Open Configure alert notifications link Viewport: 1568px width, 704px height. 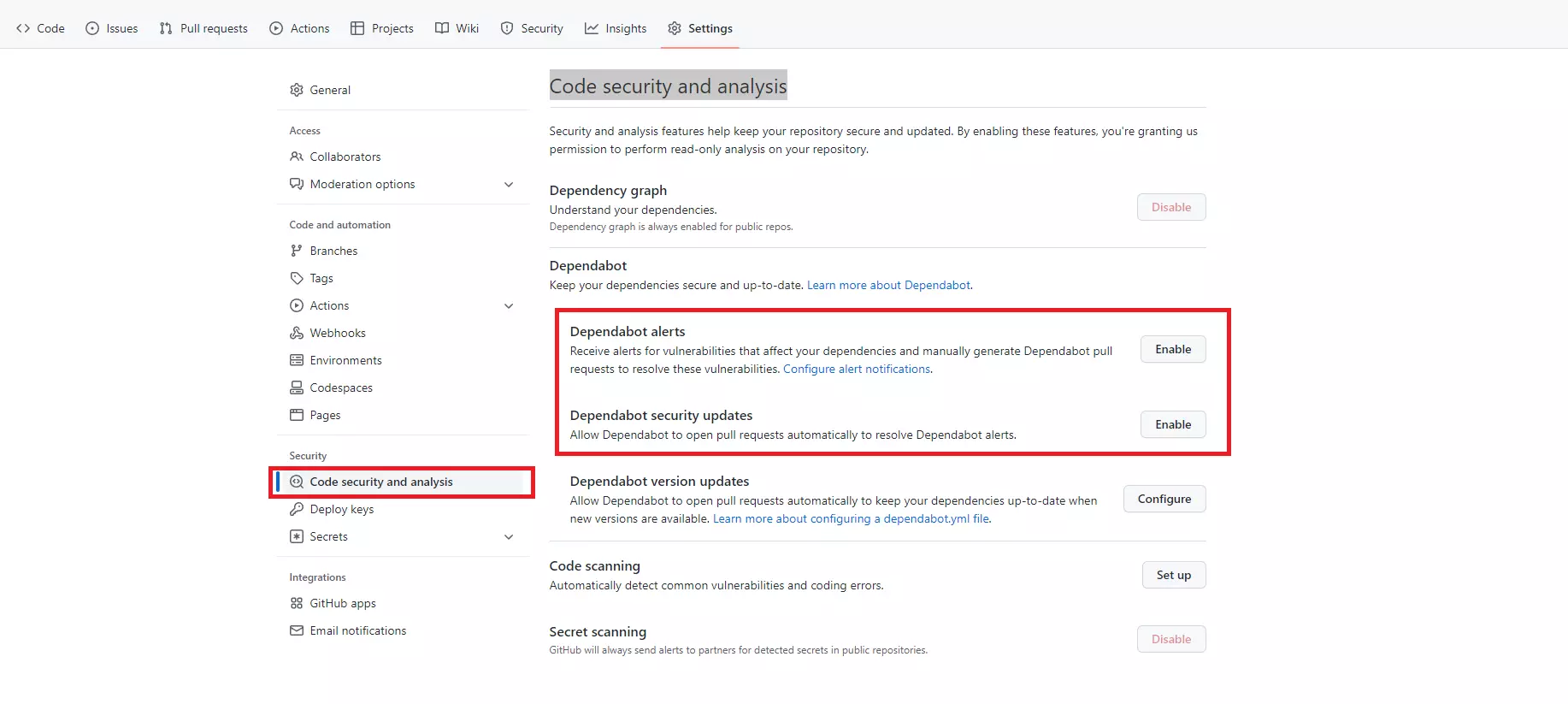(857, 369)
